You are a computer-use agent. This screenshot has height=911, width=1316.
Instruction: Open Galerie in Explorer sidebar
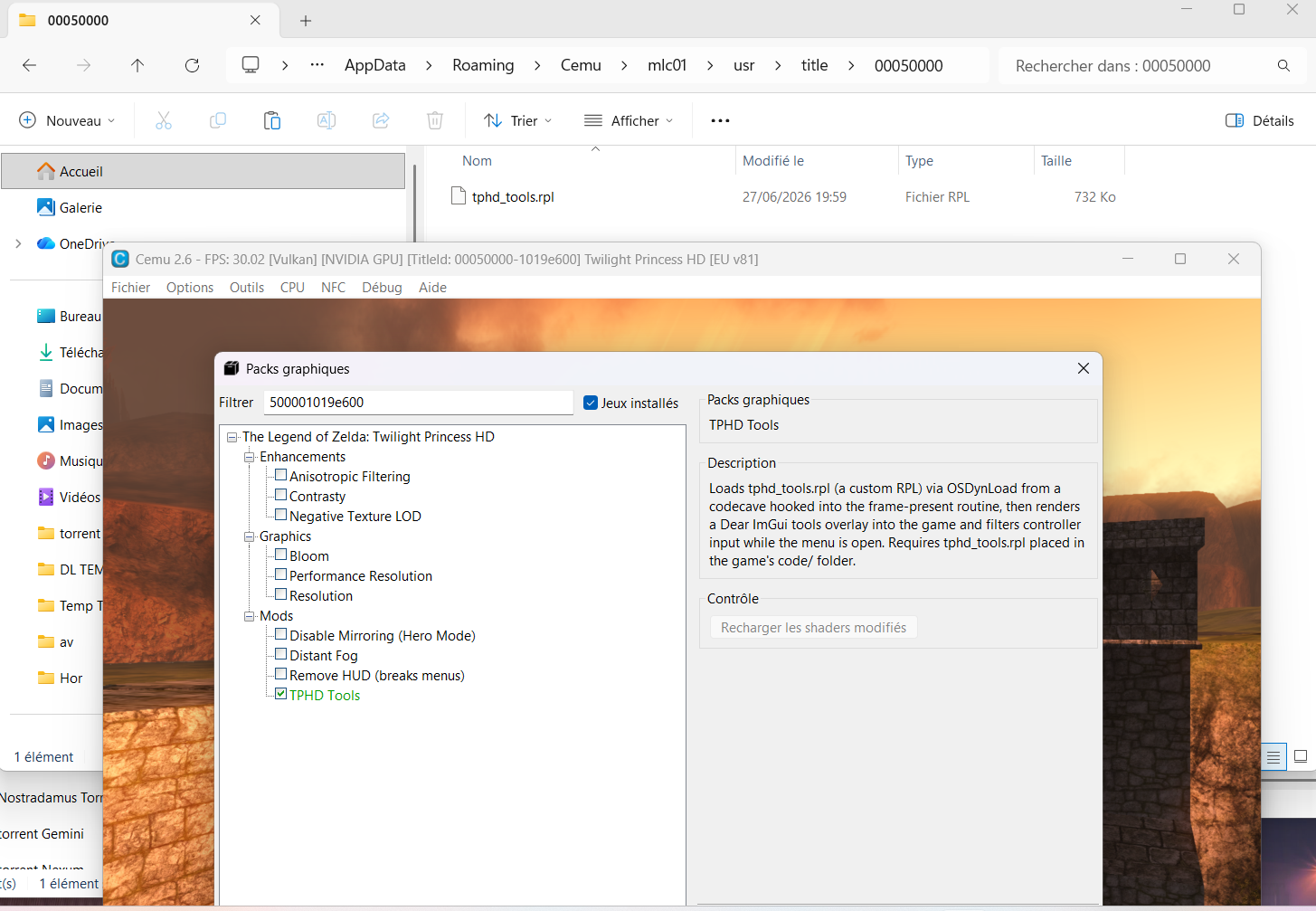click(x=80, y=207)
